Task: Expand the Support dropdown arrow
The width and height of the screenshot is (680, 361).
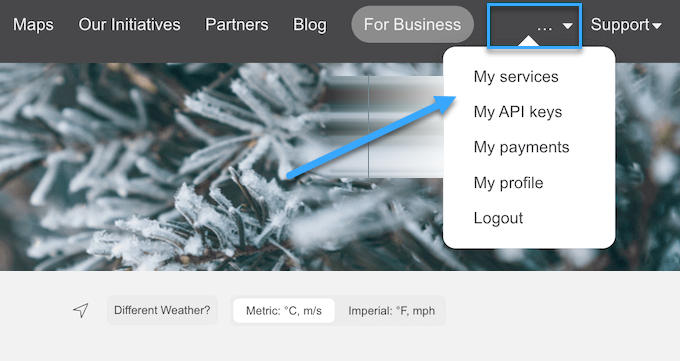Action: [657, 26]
